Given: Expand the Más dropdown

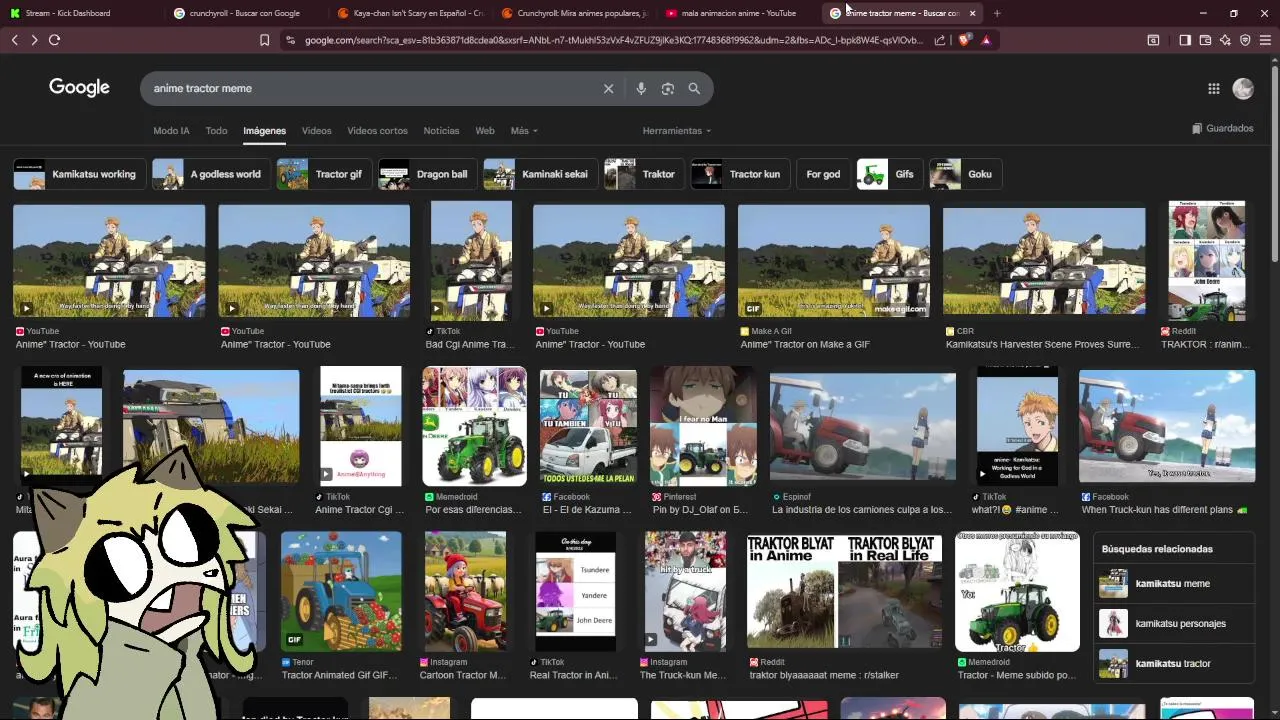Looking at the screenshot, I should pyautogui.click(x=524, y=131).
